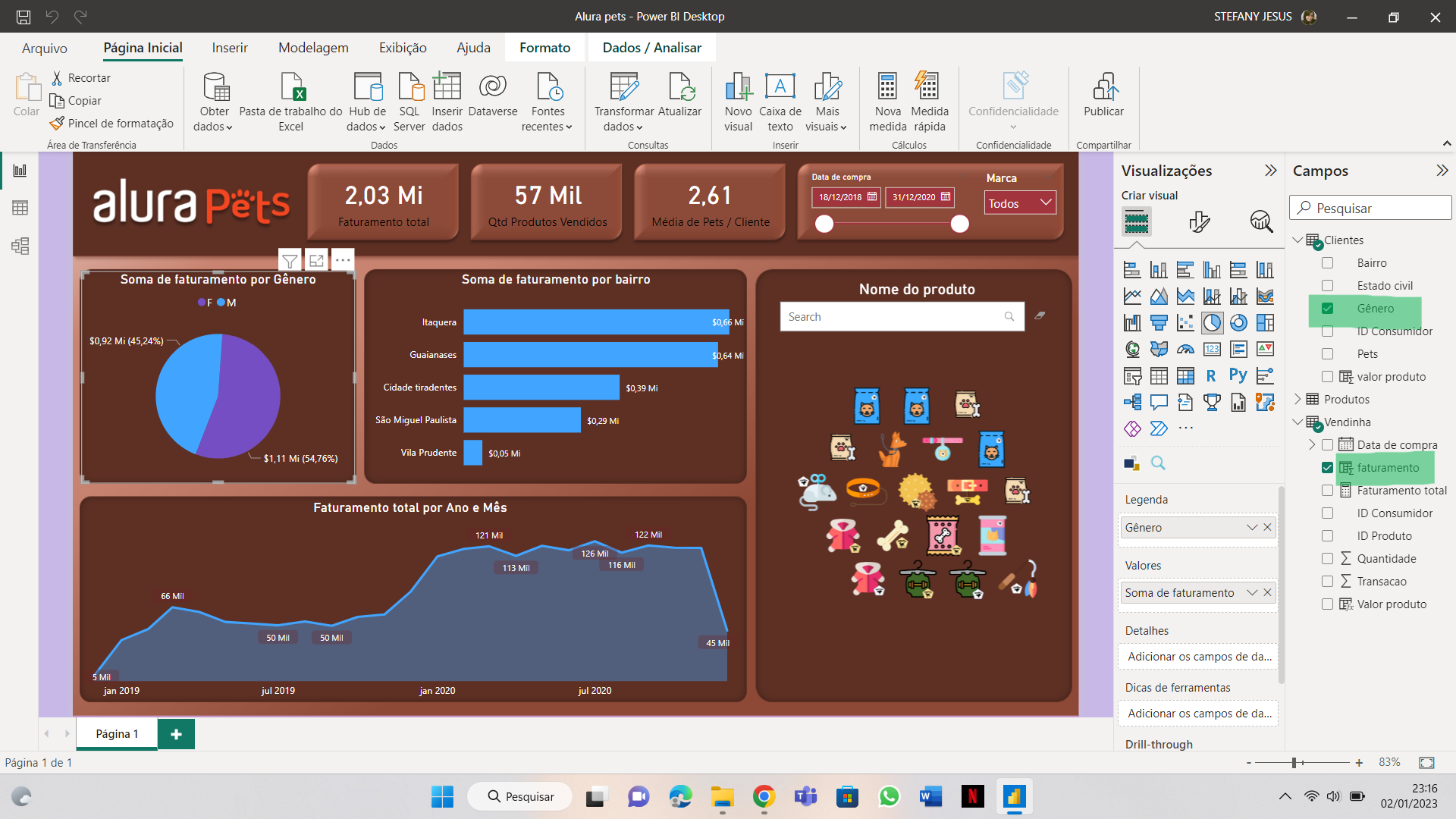This screenshot has height=819, width=1456.
Task: Collapse the Clientes table
Action: point(1298,240)
